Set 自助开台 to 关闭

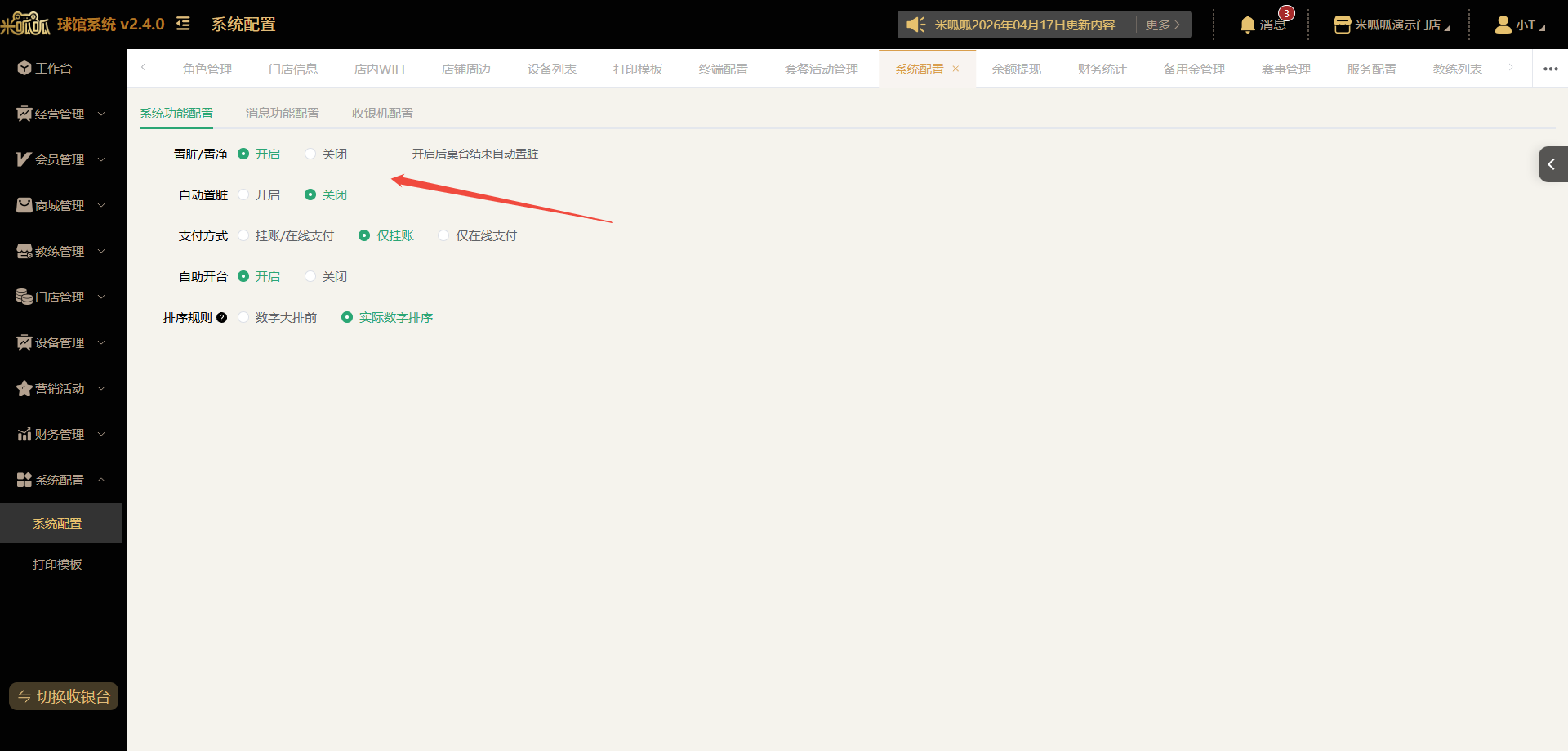(x=310, y=276)
